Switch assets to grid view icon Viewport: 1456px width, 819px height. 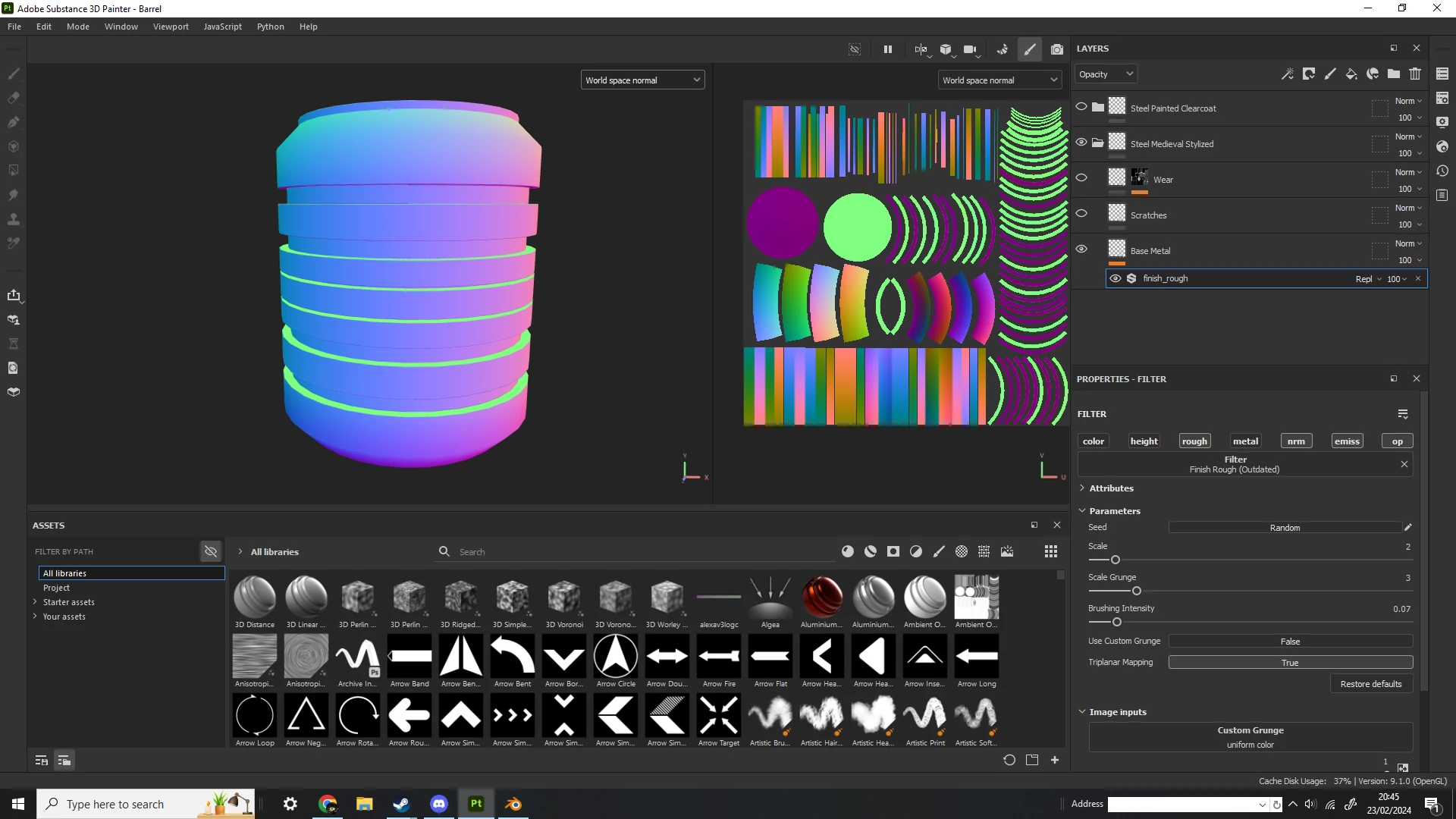coord(1050,551)
